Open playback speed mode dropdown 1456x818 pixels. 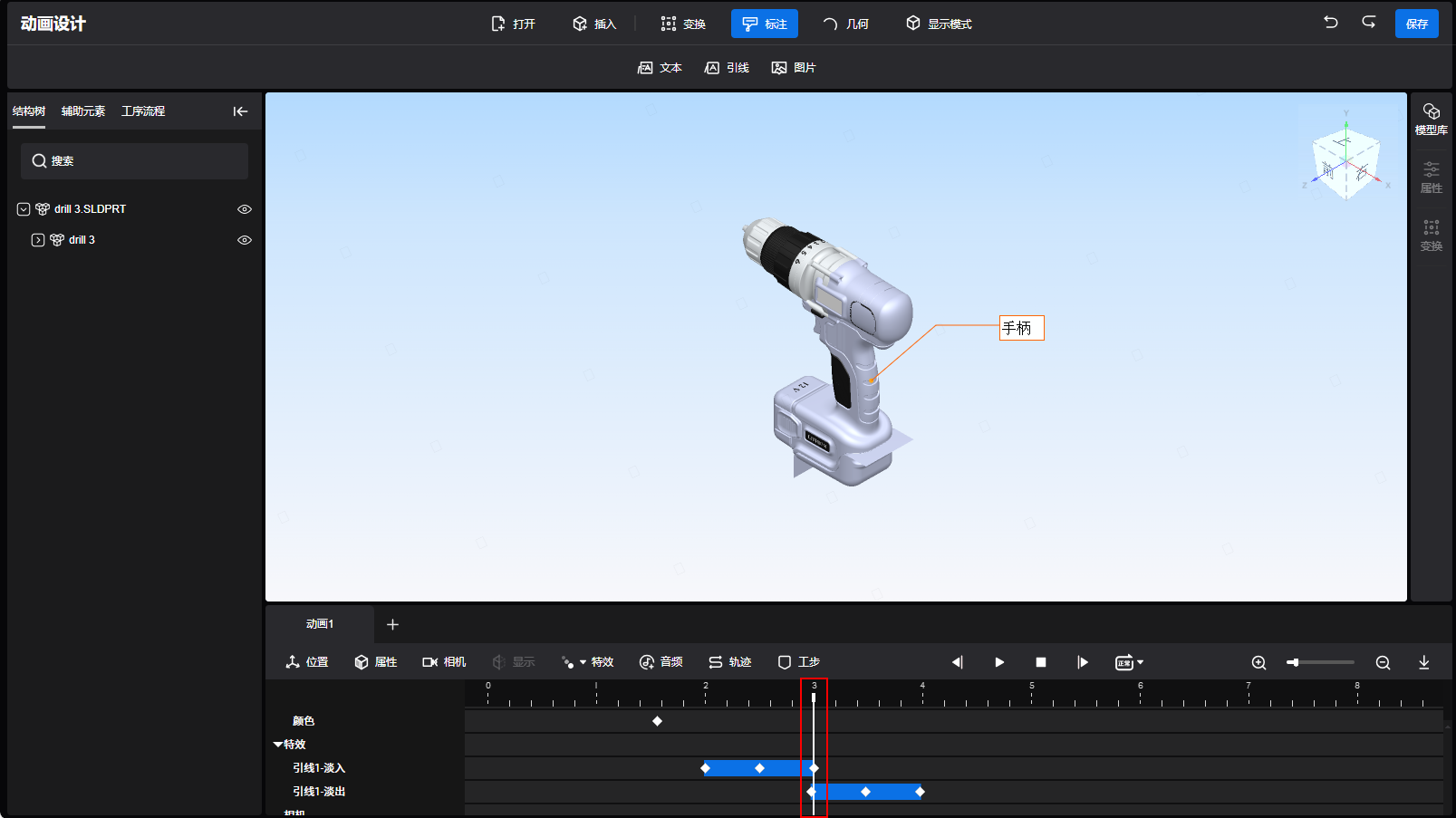(1129, 662)
